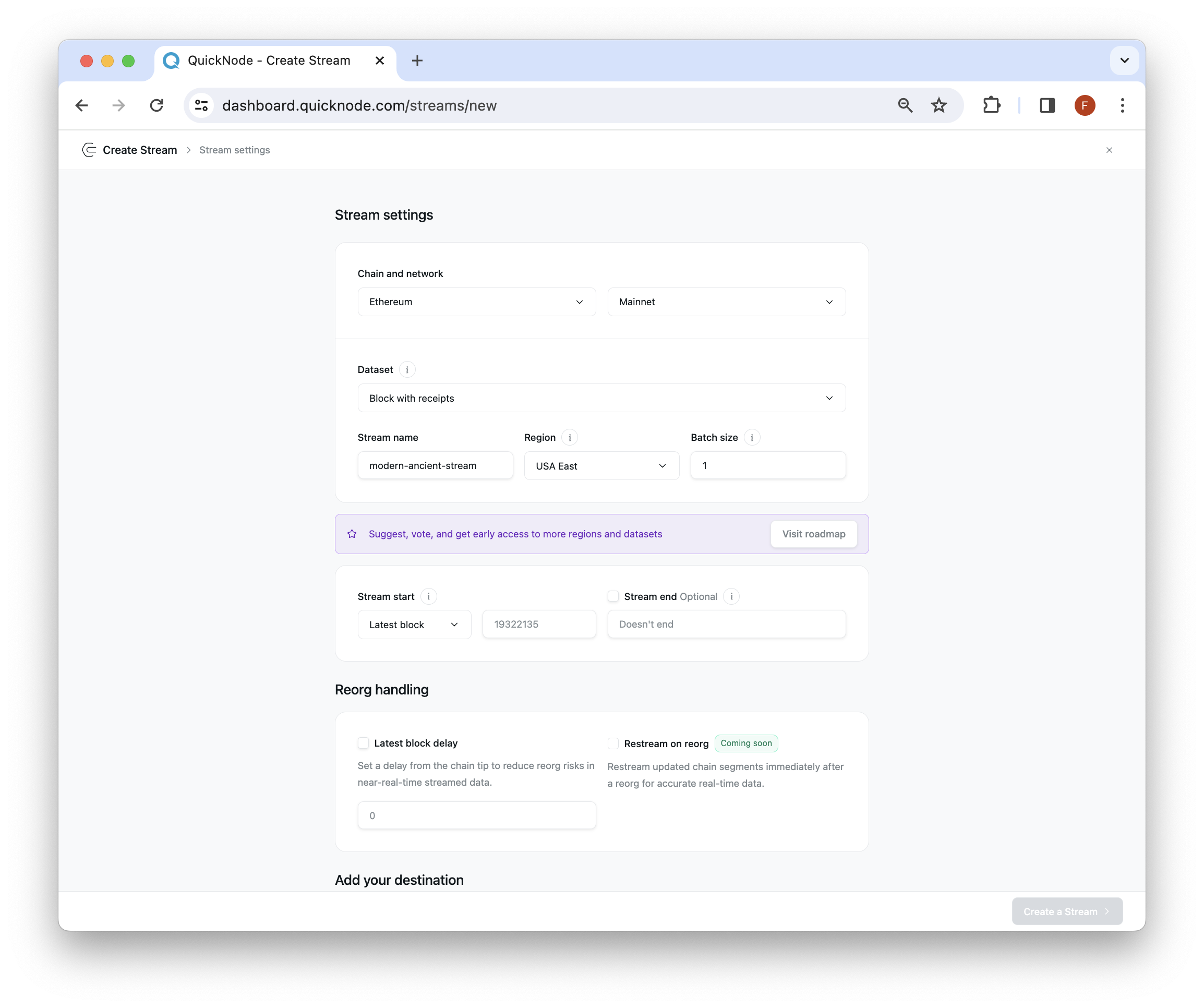Show info tooltip for Stream start
This screenshot has width=1204, height=1008.
click(428, 596)
